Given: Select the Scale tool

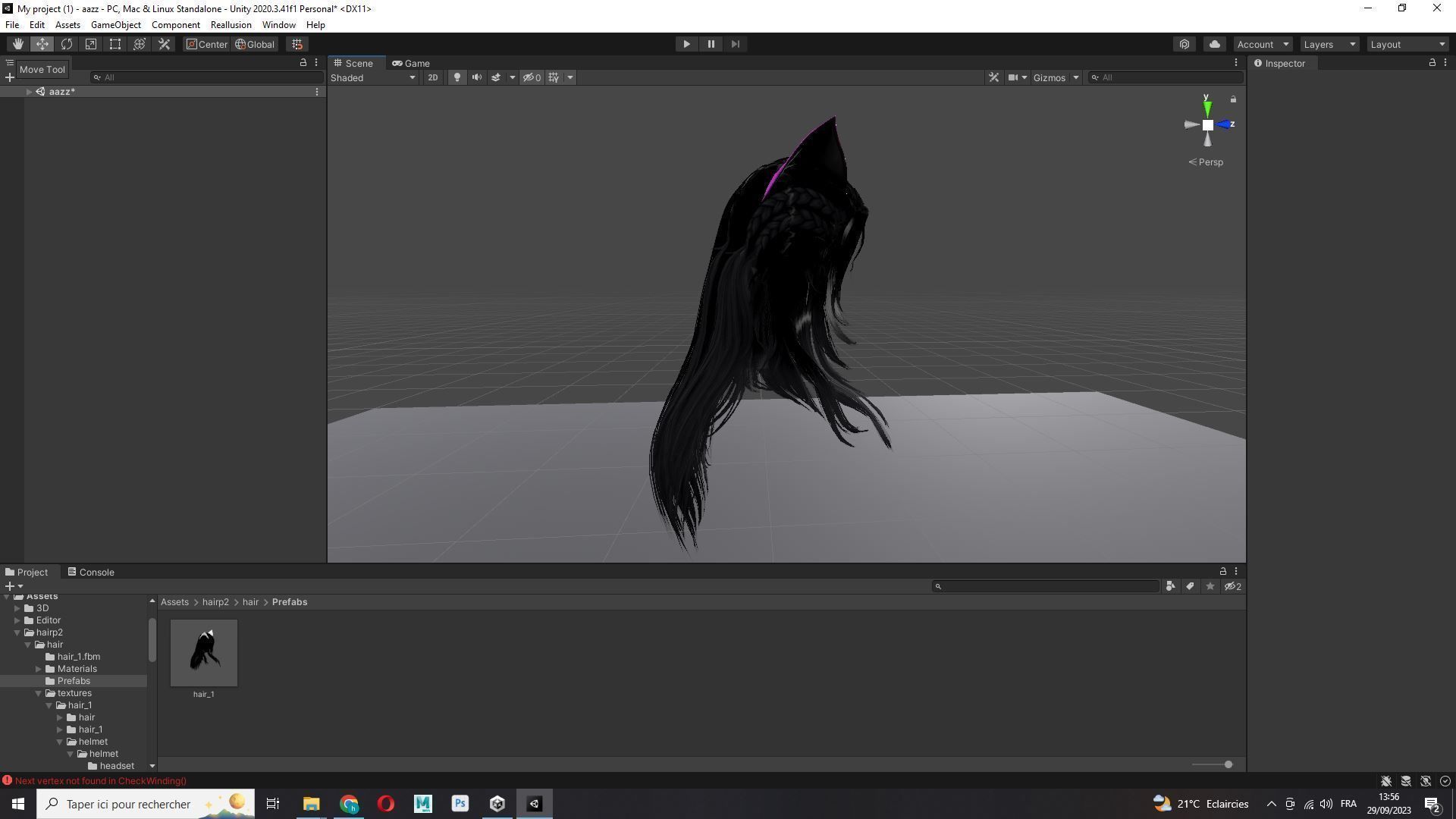Looking at the screenshot, I should pos(91,44).
